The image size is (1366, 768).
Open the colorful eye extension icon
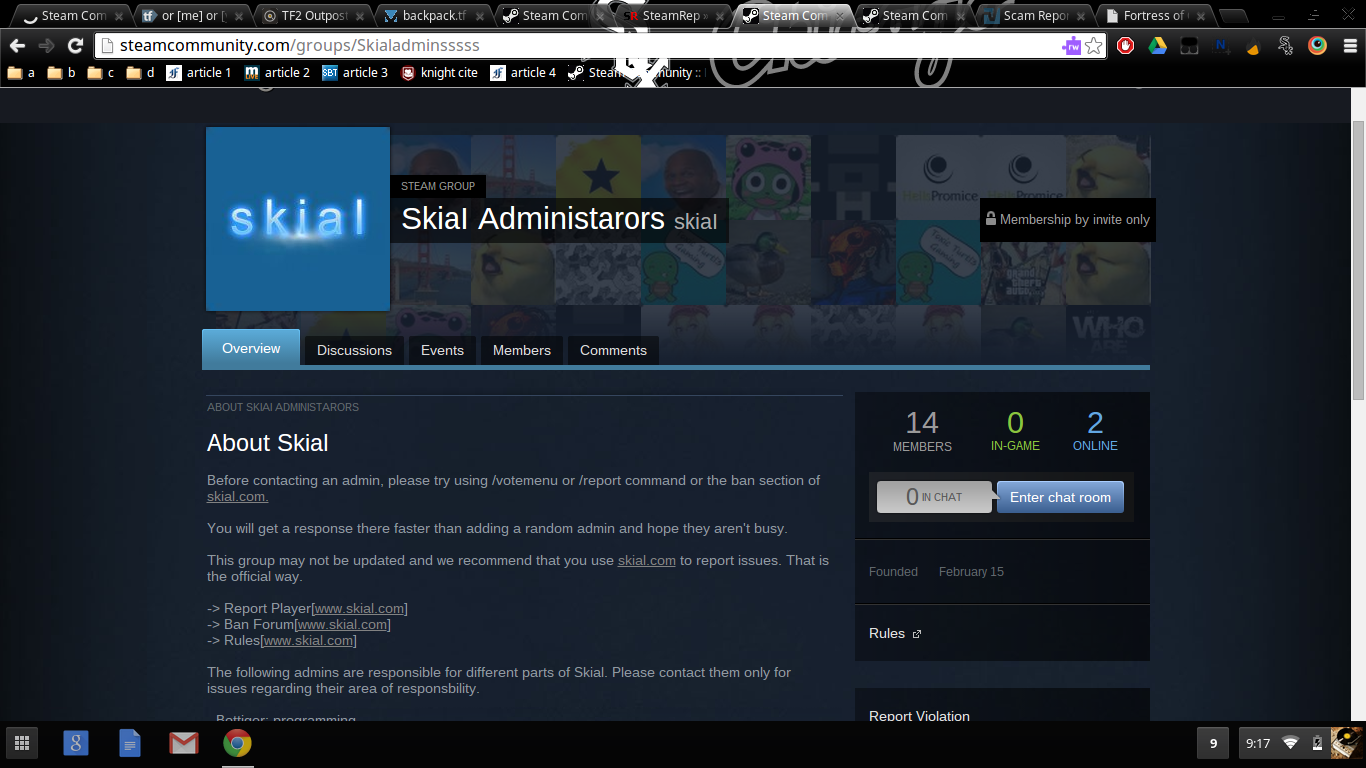click(1317, 45)
